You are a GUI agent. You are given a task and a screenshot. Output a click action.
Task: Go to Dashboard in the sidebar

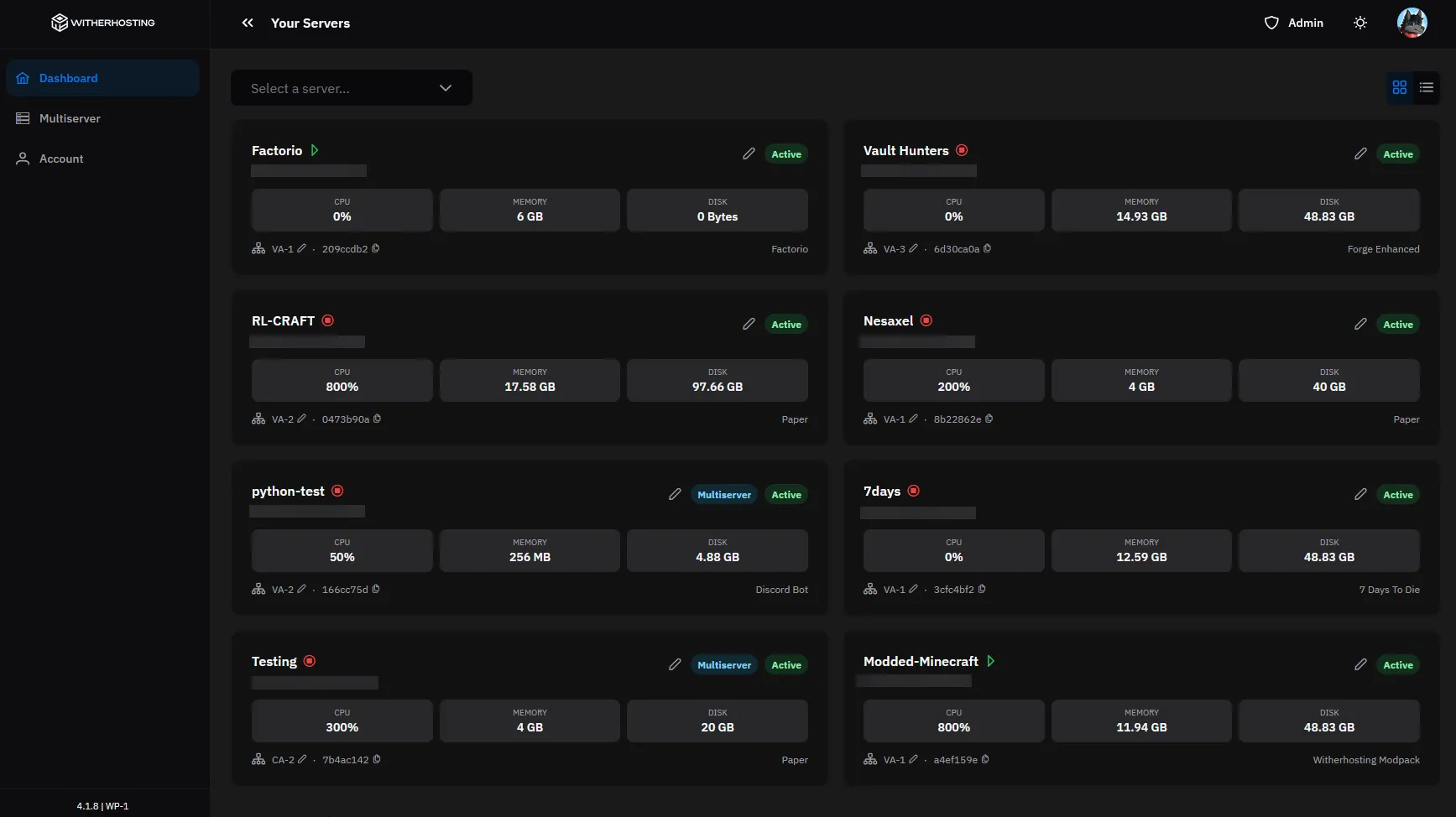click(102, 78)
